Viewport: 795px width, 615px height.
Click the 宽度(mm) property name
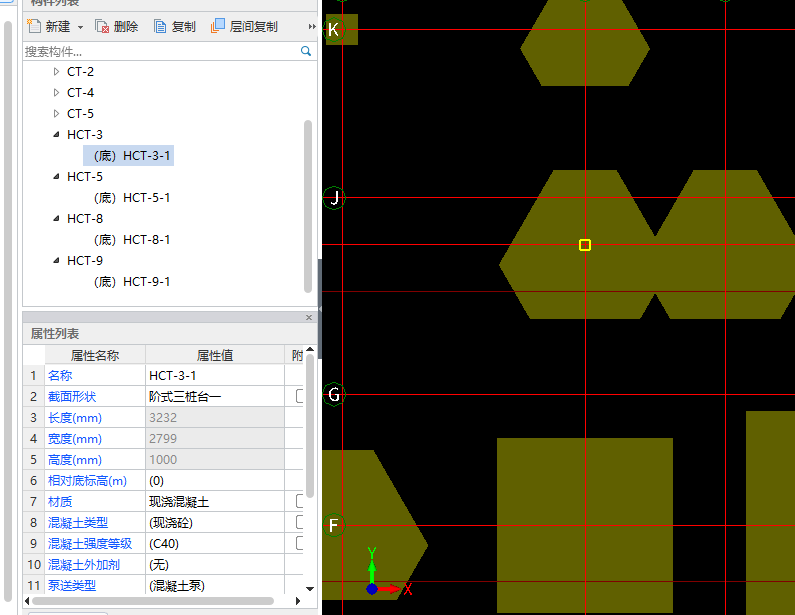(75, 439)
